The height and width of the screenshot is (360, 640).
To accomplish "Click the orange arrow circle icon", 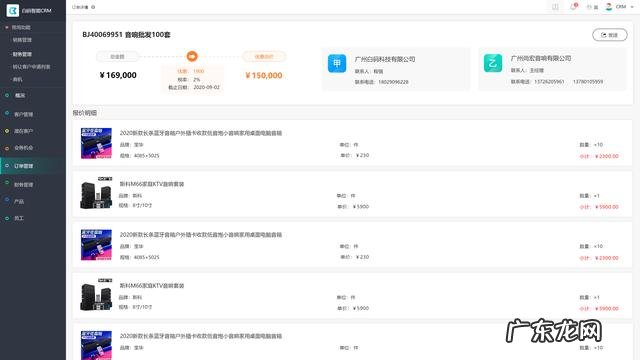I will 192,56.
